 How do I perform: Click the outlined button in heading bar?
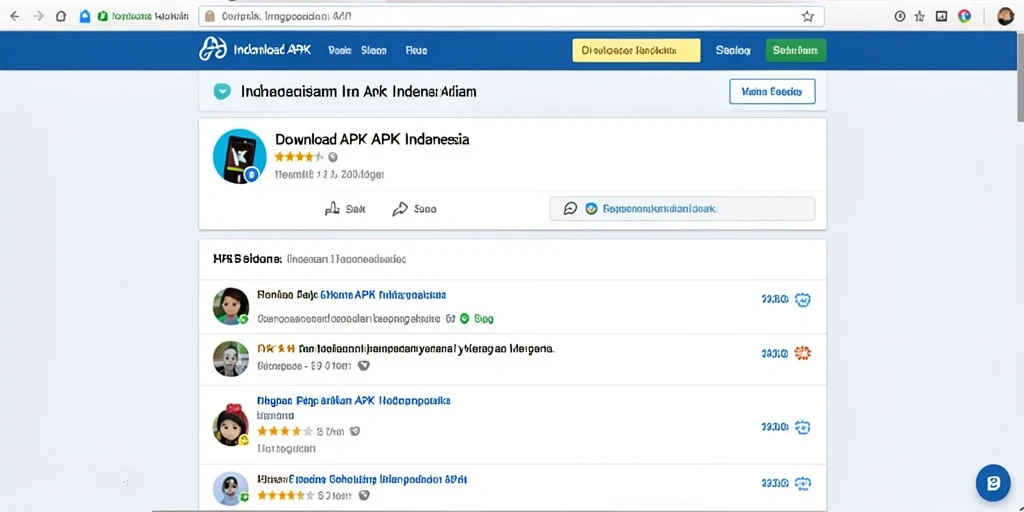[772, 91]
